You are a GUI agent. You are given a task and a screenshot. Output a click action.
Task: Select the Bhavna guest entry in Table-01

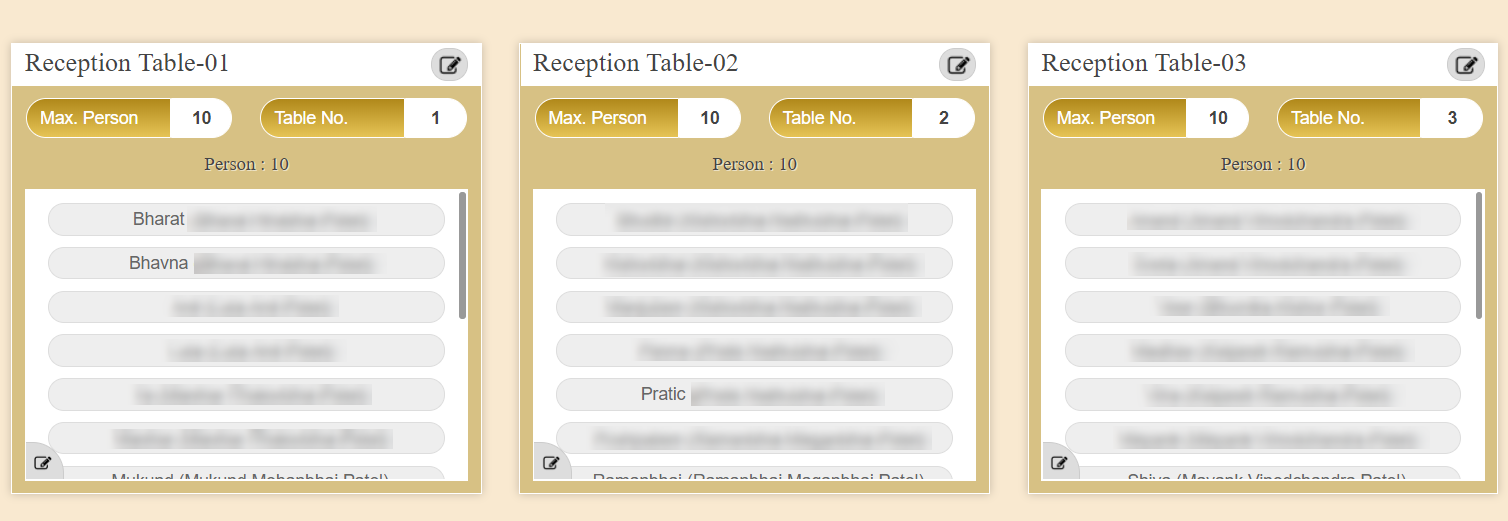pyautogui.click(x=246, y=264)
